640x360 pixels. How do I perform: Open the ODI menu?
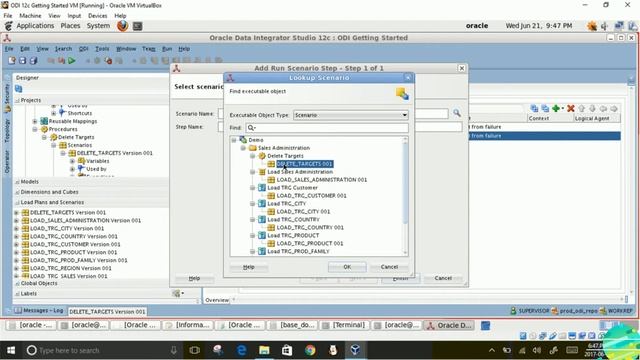point(83,49)
